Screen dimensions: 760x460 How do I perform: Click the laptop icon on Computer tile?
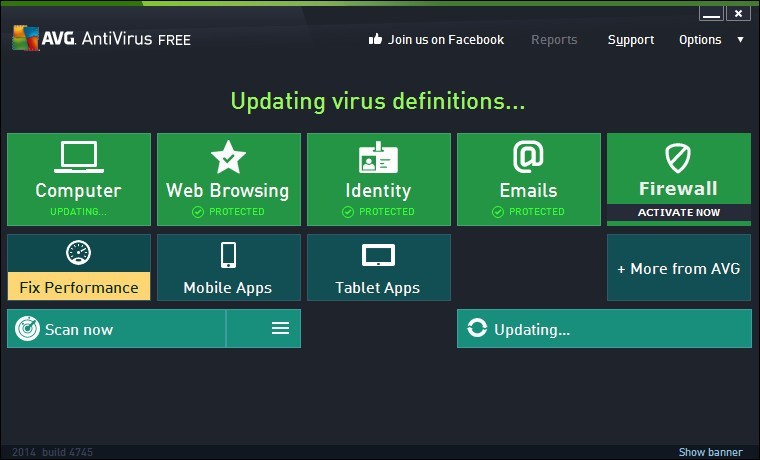[79, 157]
